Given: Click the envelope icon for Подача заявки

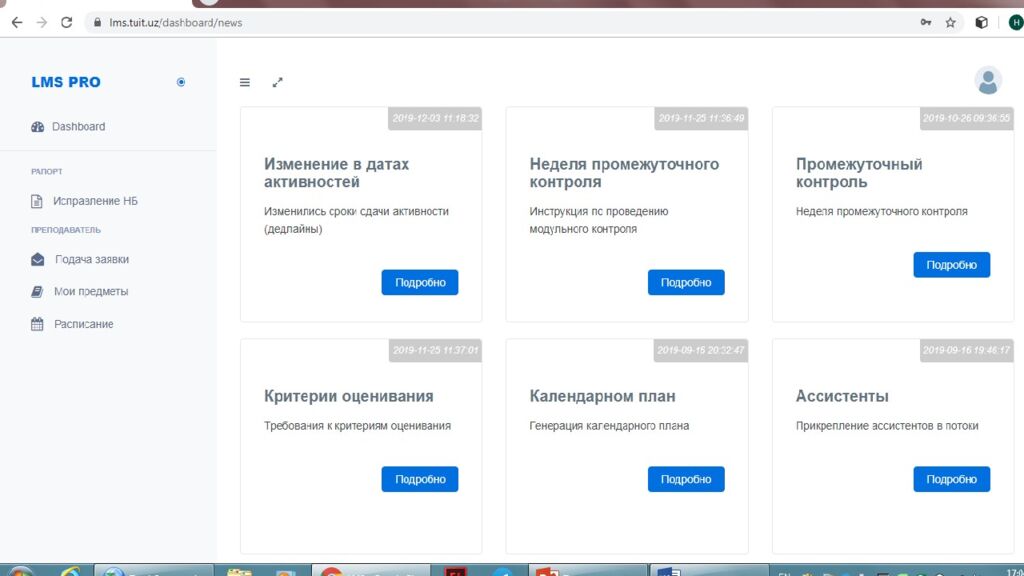Looking at the screenshot, I should 38,260.
